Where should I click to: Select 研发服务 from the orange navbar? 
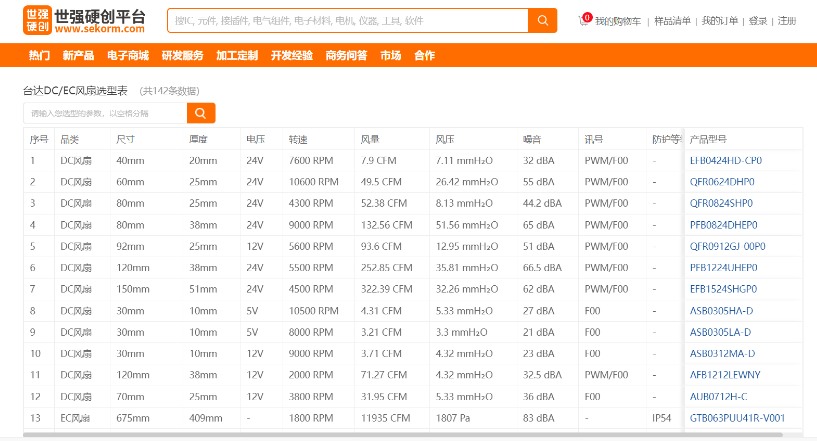point(182,56)
